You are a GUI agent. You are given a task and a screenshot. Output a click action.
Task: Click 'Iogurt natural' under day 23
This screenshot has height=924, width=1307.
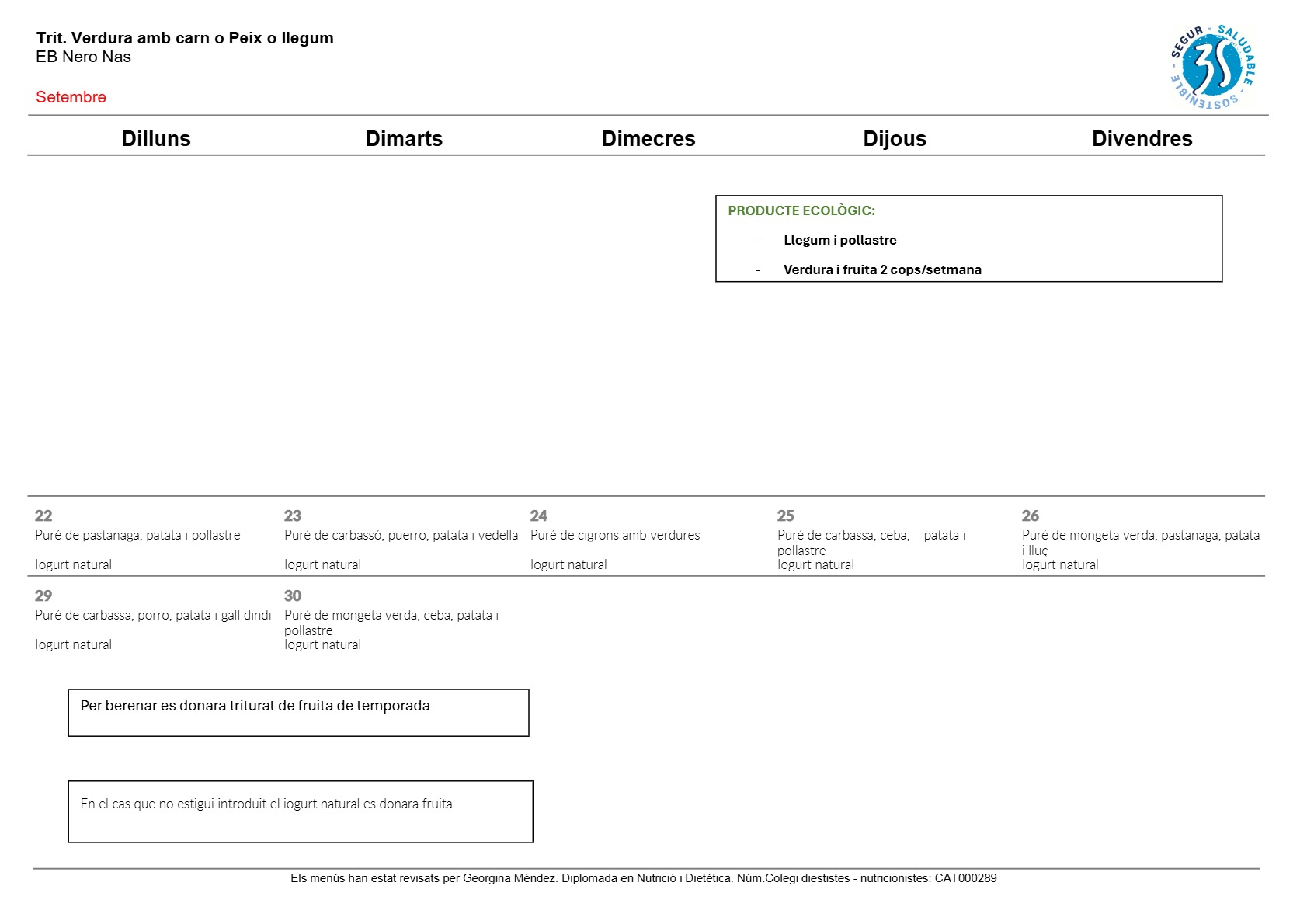click(322, 564)
